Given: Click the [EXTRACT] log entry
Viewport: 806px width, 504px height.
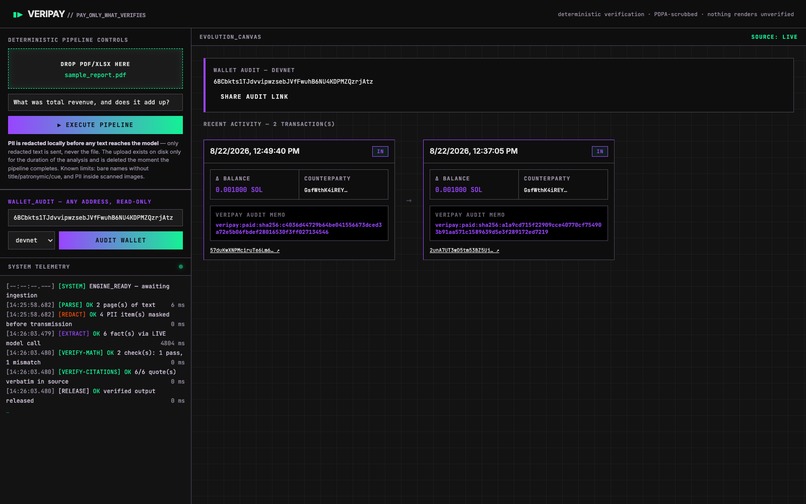Looking at the screenshot, I should point(95,338).
